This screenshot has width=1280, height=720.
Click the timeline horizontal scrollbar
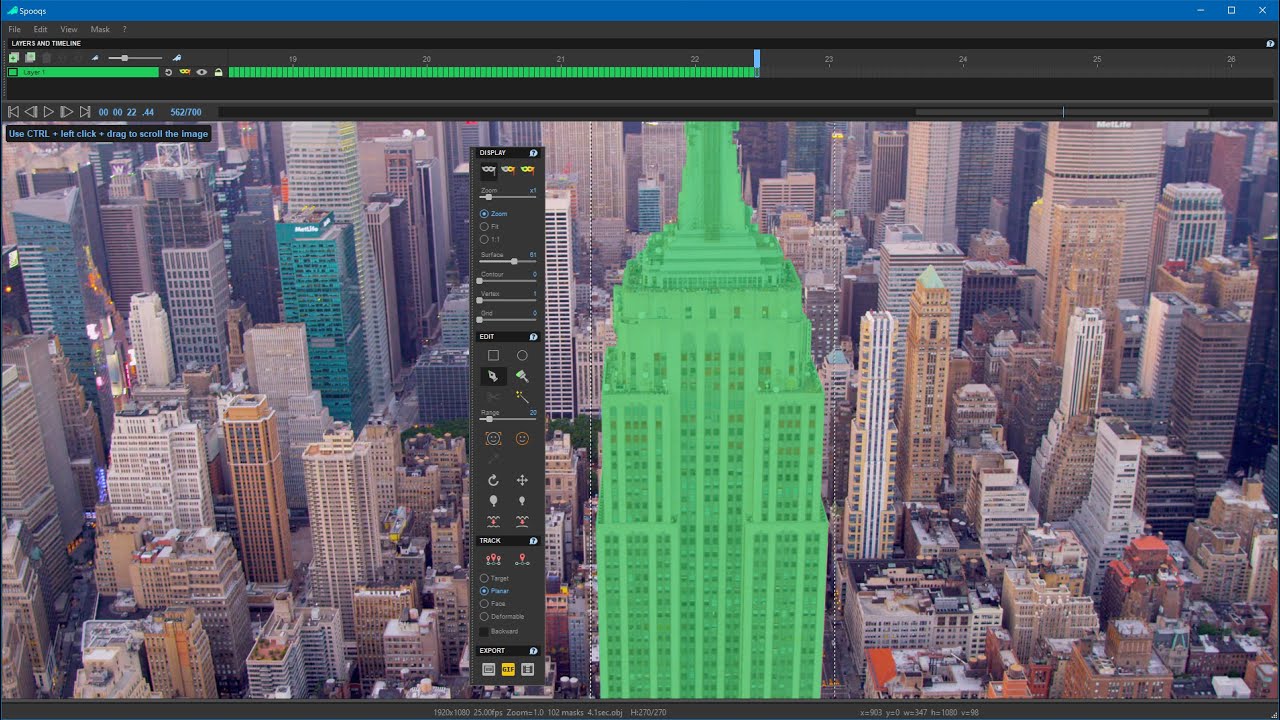tap(1062, 112)
